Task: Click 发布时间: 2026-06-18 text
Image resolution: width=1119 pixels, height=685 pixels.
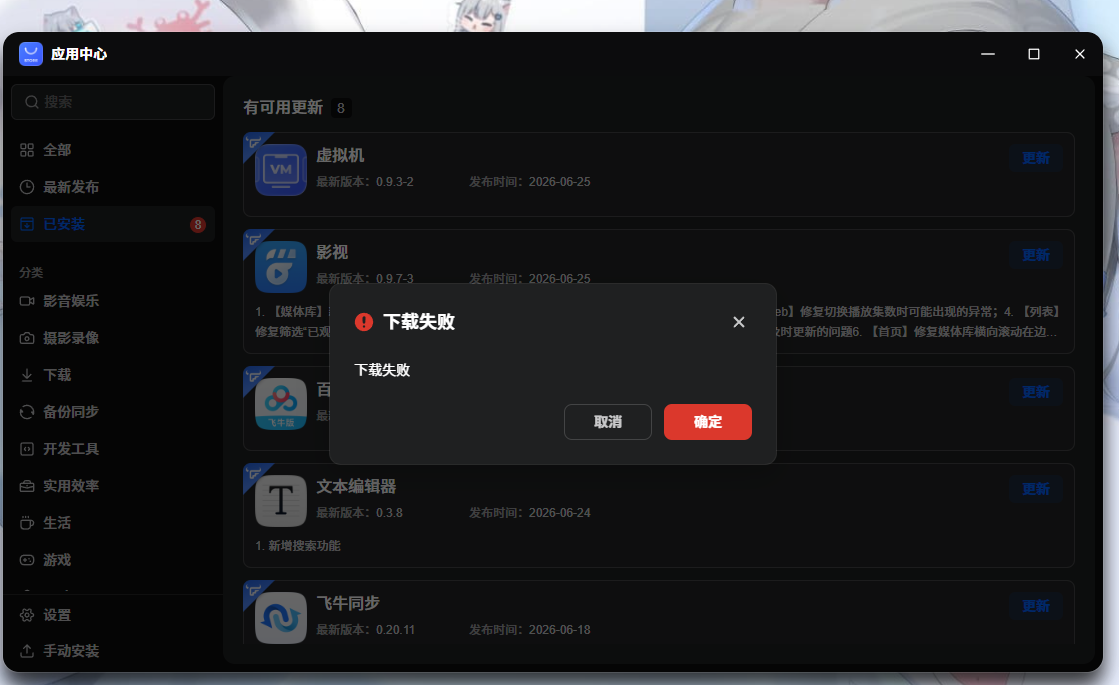Action: click(530, 630)
